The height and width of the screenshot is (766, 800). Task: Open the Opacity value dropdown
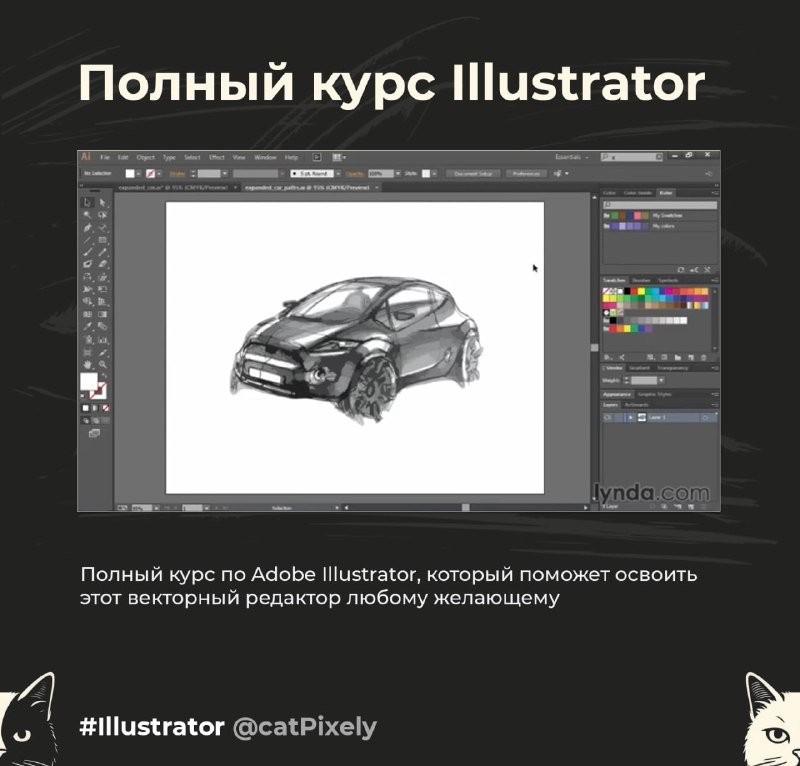click(398, 174)
